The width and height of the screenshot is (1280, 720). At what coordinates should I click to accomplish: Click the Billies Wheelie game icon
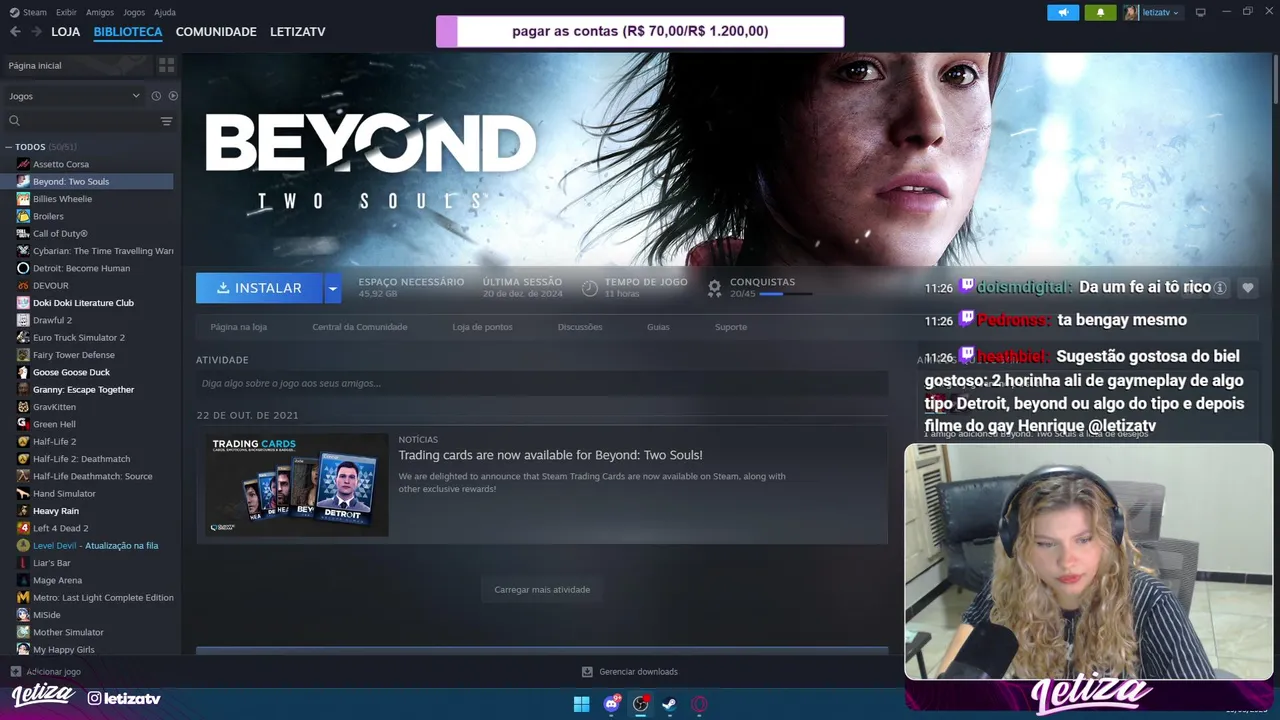tap(23, 199)
